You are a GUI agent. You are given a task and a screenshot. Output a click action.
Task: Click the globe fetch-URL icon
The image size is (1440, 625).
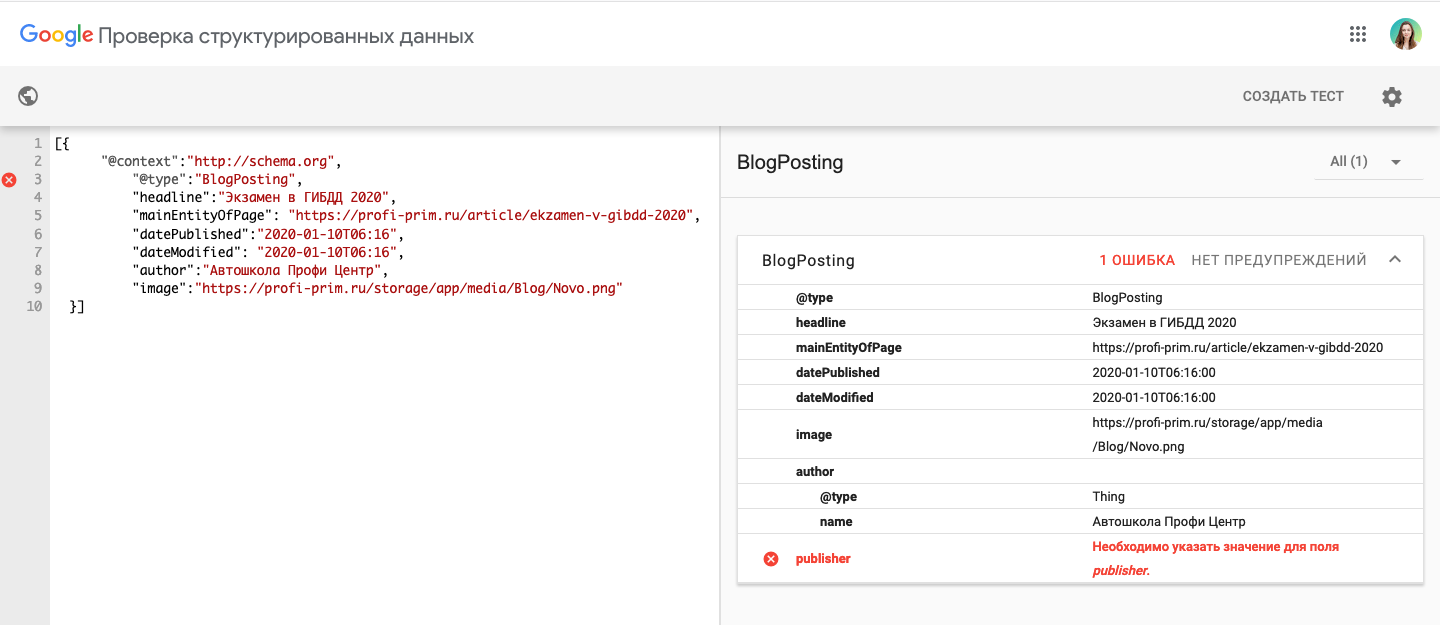coord(28,96)
